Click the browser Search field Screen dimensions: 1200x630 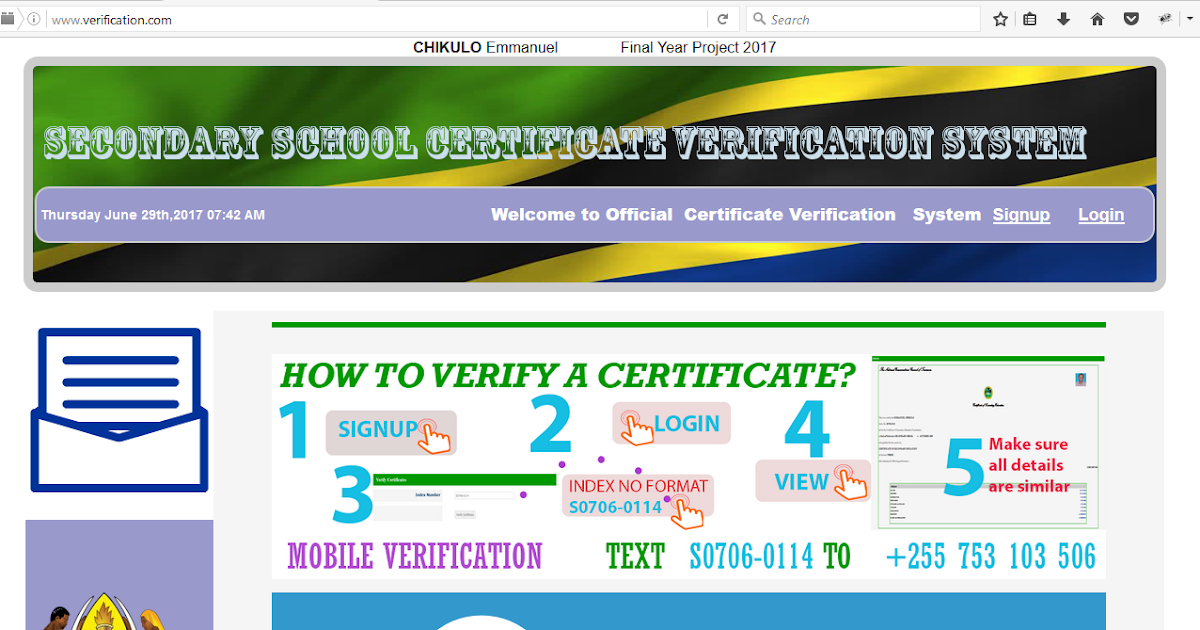(x=863, y=19)
